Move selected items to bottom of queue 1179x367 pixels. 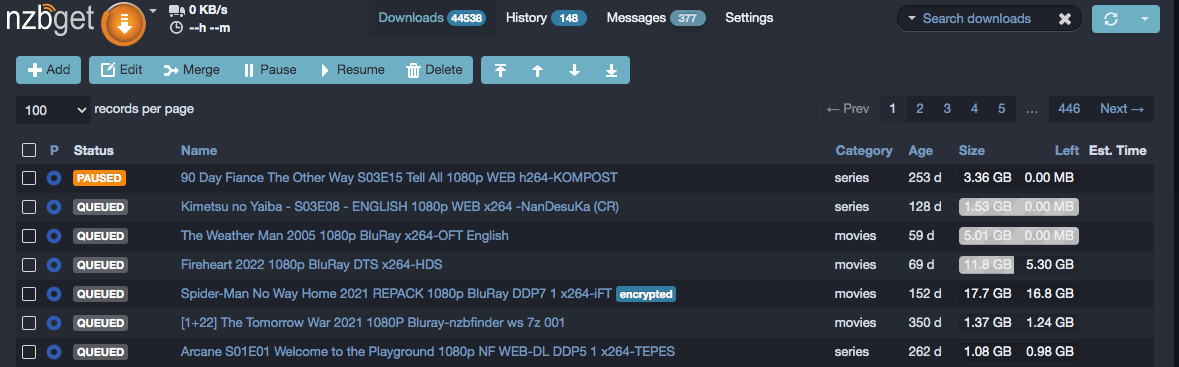click(x=611, y=70)
